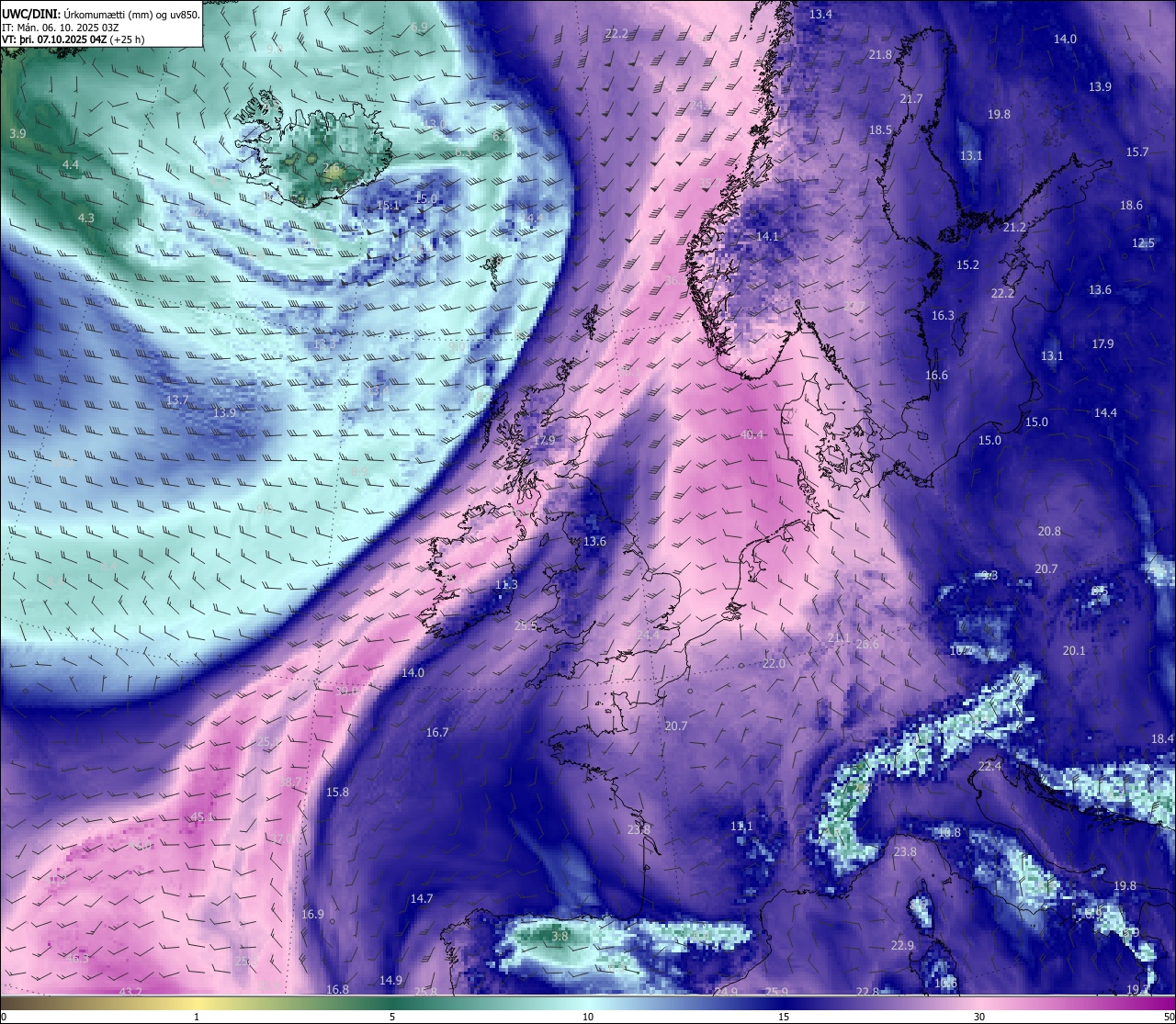The height and width of the screenshot is (1024, 1176).
Task: Click the 14.4 value label
Action: click(1105, 412)
